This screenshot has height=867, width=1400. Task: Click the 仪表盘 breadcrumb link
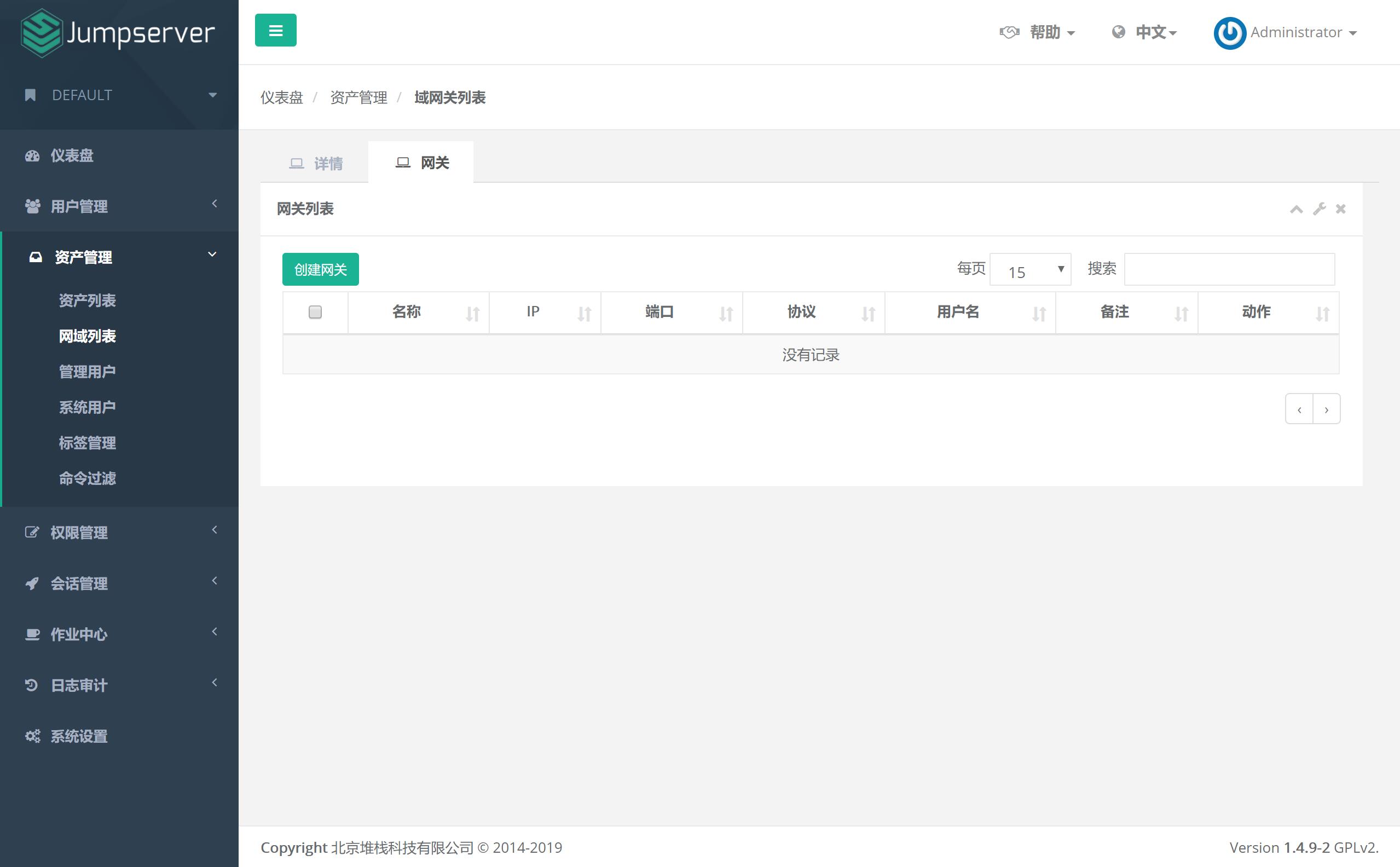pyautogui.click(x=281, y=97)
